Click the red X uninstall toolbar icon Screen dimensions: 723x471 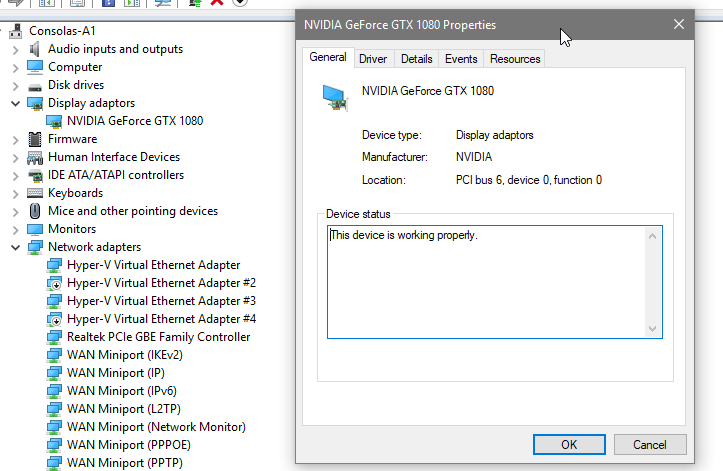point(217,2)
